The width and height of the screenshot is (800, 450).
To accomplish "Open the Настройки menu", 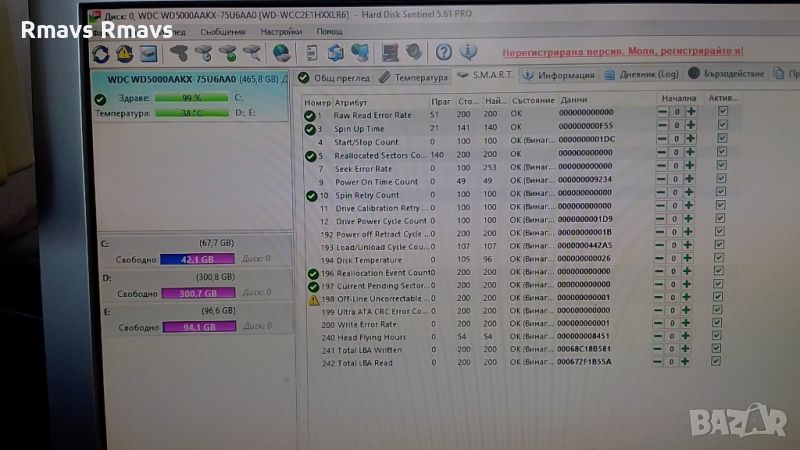I will (281, 31).
